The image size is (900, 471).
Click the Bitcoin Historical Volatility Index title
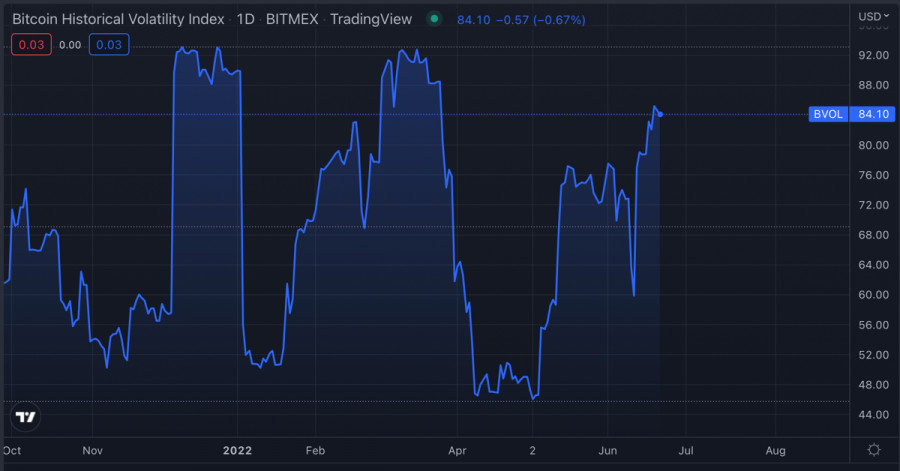point(118,18)
